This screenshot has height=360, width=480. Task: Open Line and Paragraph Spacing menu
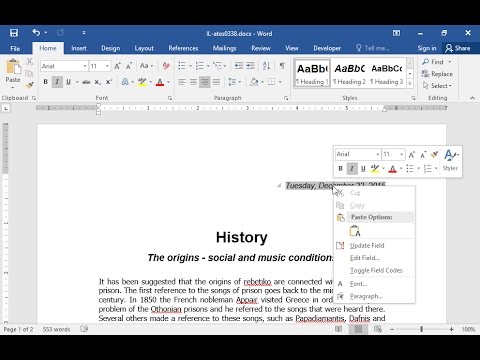[x=234, y=82]
